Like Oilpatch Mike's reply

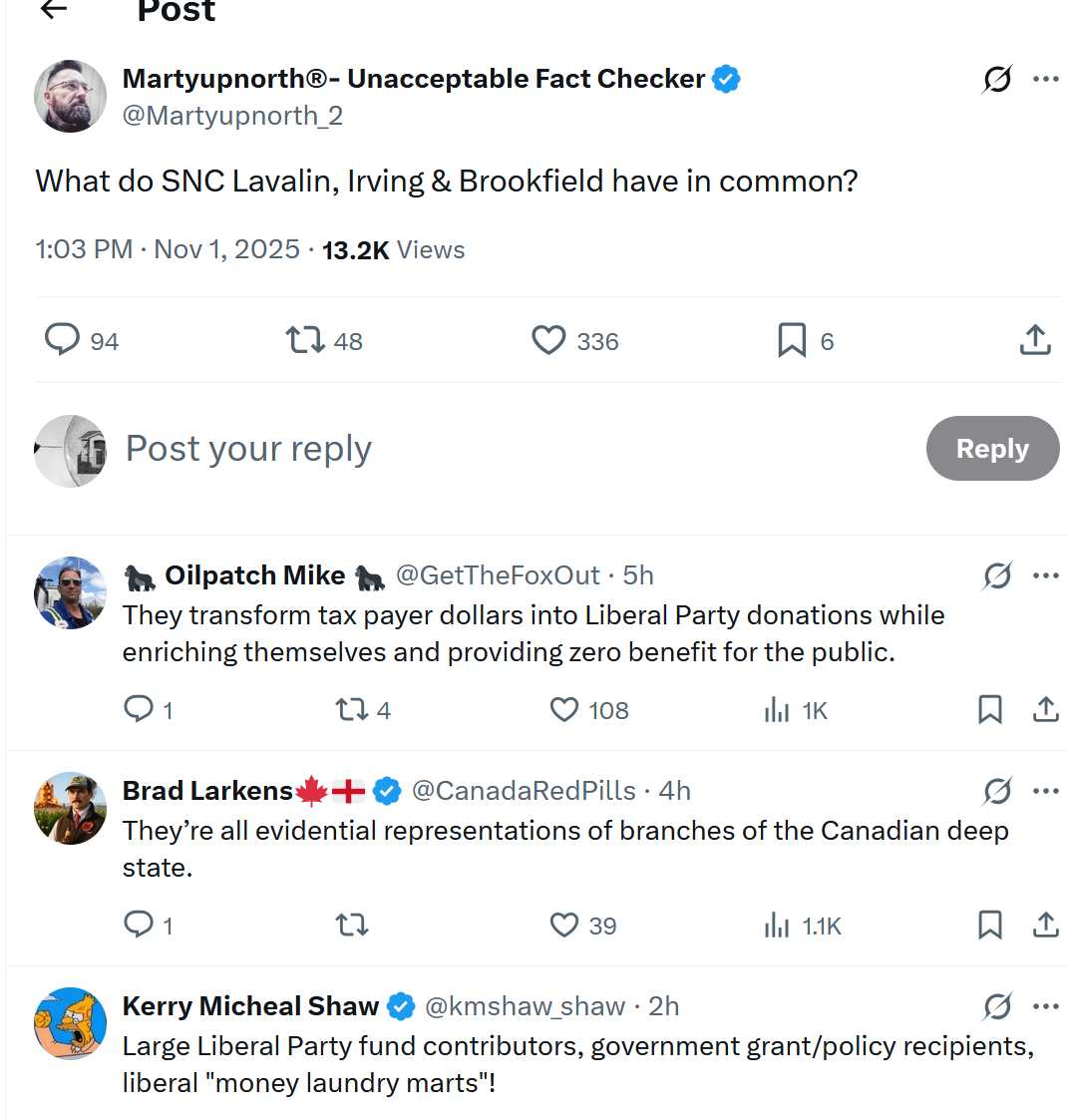tap(564, 709)
